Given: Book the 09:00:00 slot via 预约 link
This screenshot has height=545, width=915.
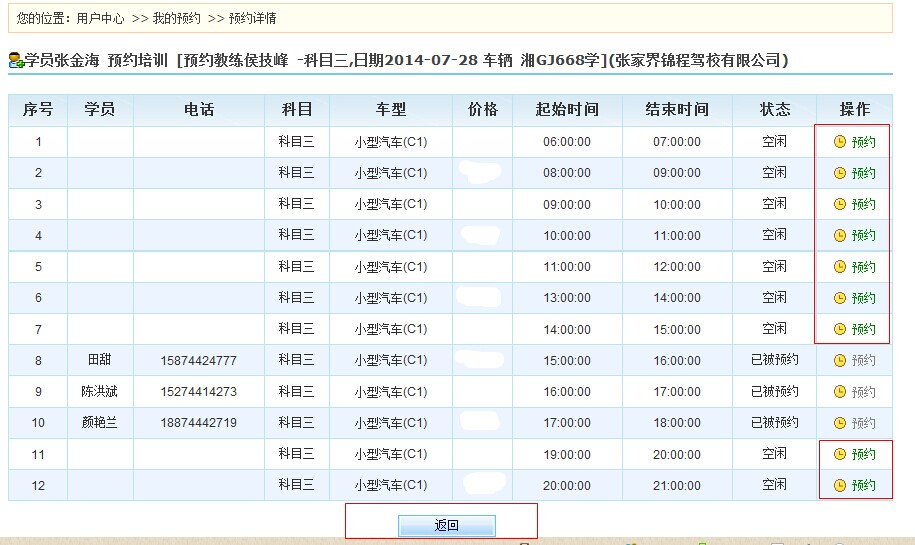Looking at the screenshot, I should point(863,204).
